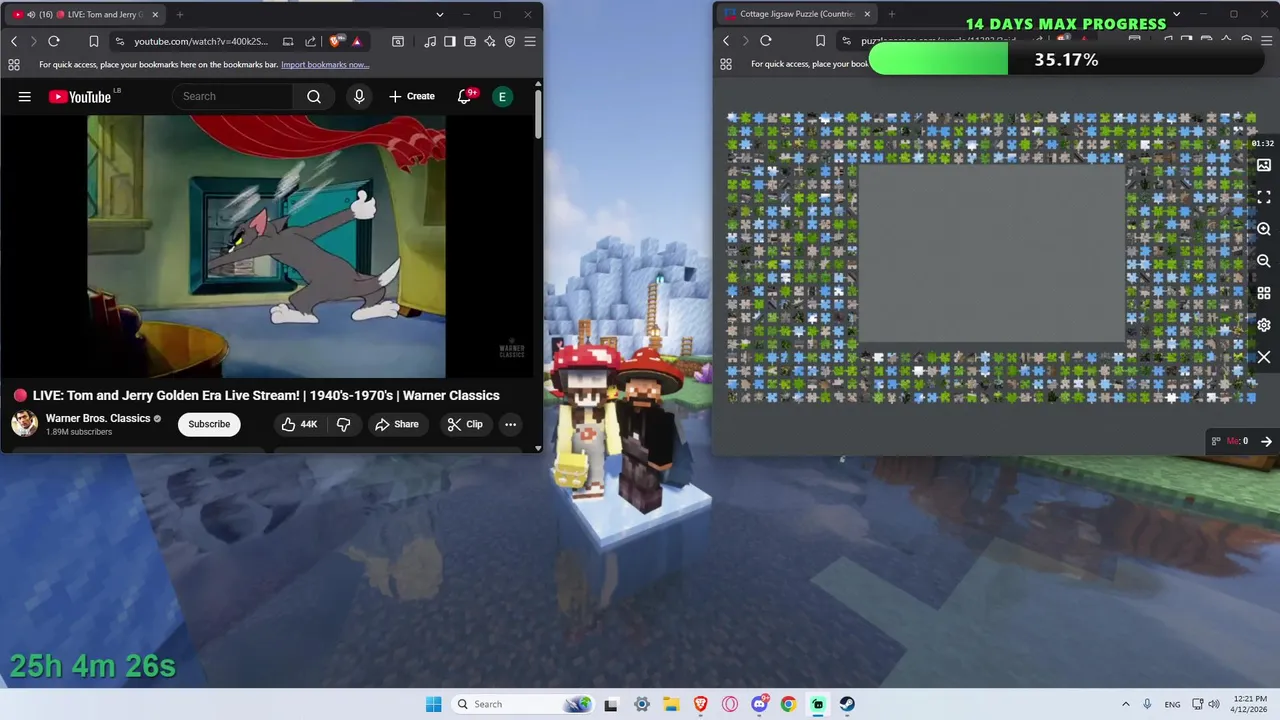Start voice search with the microphone icon
The height and width of the screenshot is (720, 1280).
click(x=359, y=97)
